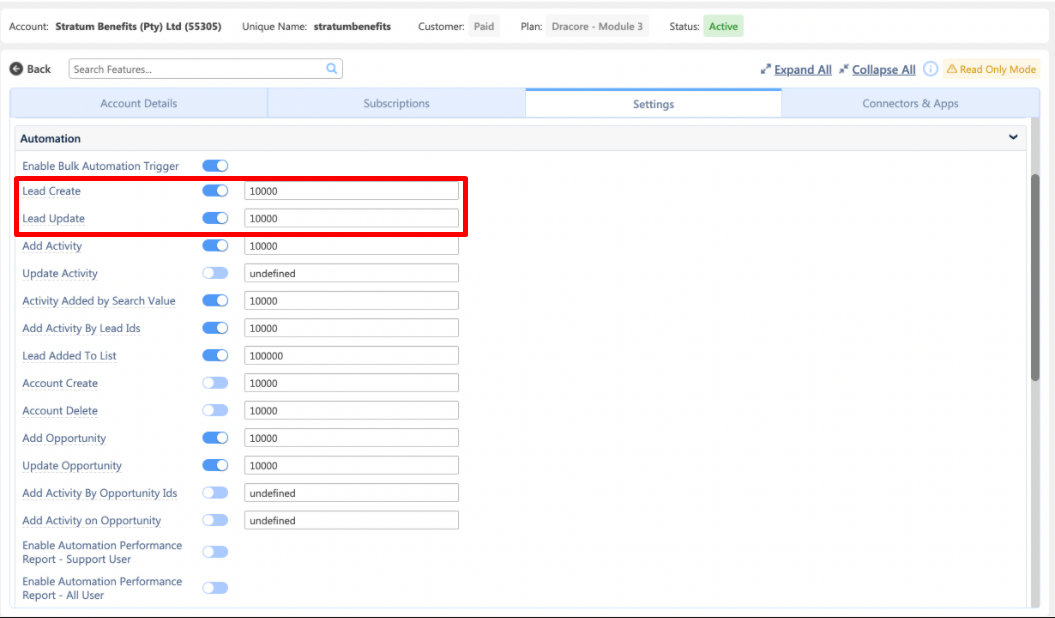Toggle the Update Opportunity switch

pos(215,465)
